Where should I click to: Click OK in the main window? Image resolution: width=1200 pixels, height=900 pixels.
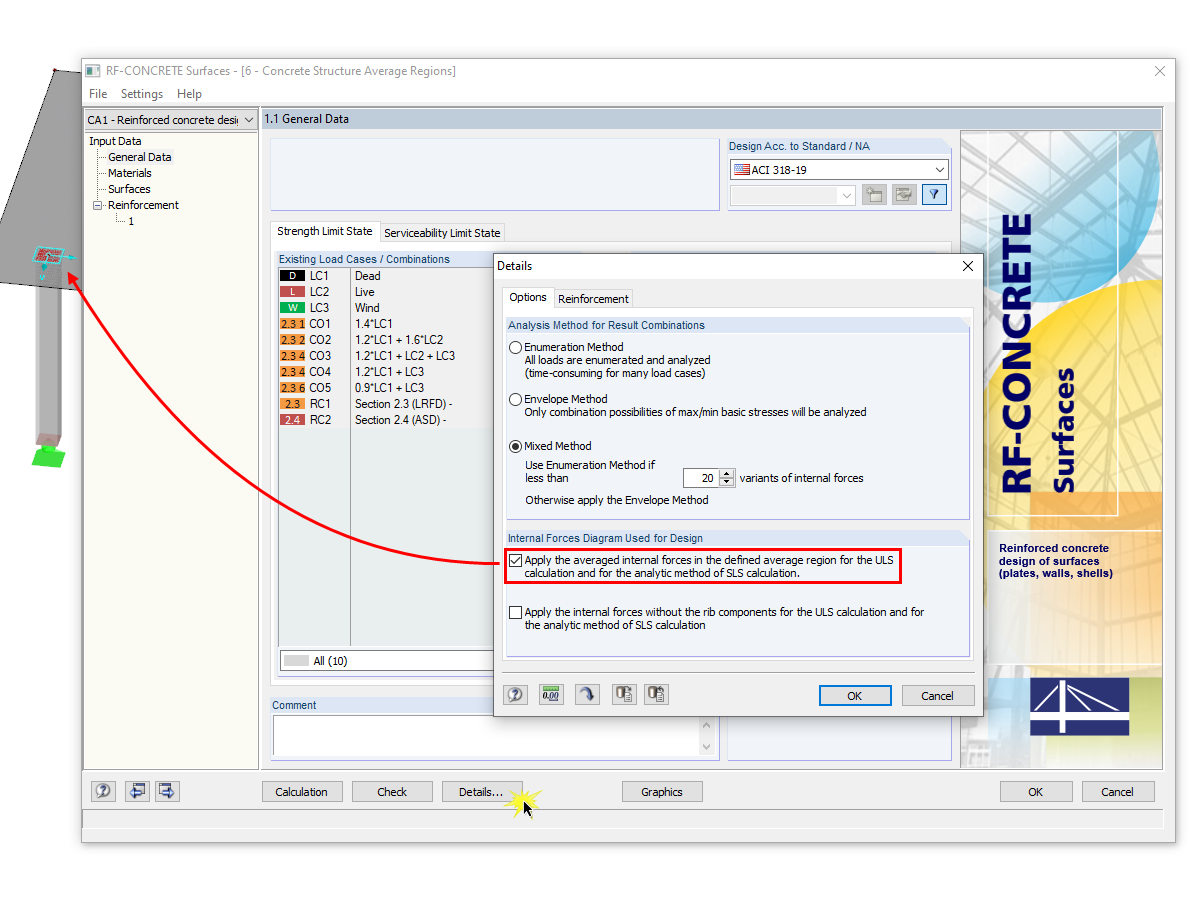coord(1036,791)
